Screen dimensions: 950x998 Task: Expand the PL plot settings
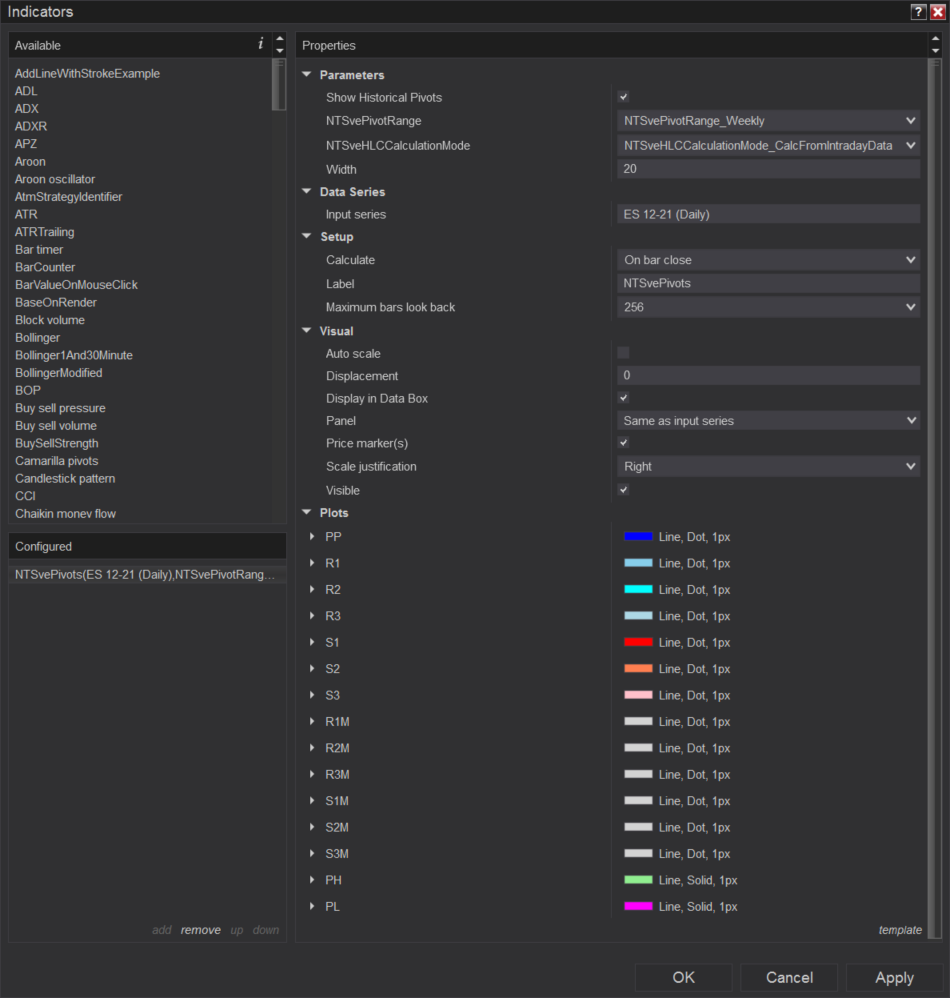coord(312,906)
